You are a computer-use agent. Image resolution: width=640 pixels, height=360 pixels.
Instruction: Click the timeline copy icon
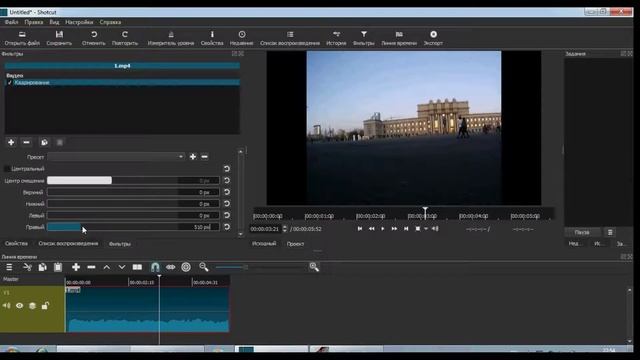[x=42, y=267]
